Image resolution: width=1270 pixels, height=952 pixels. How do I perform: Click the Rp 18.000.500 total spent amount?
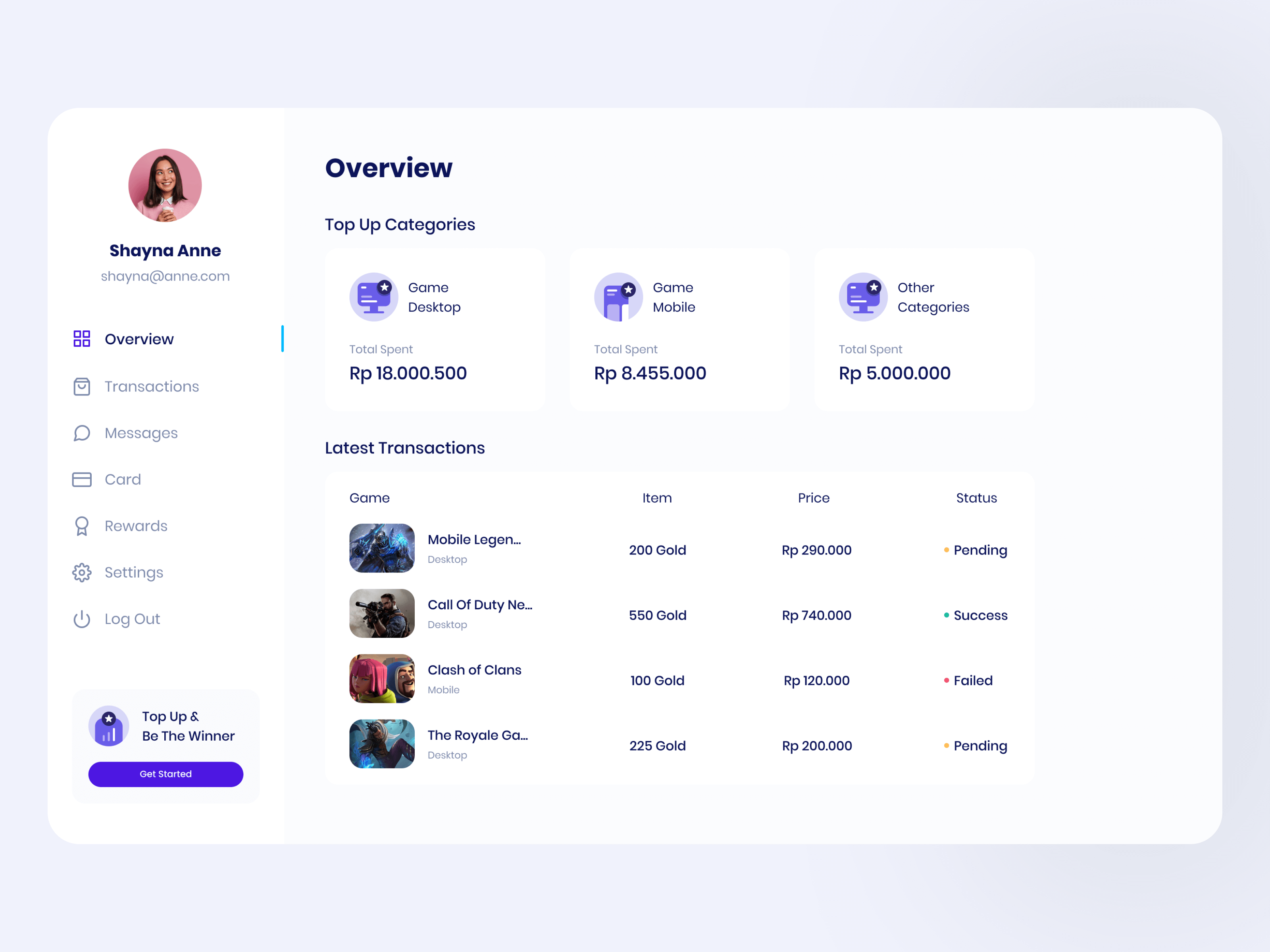408,373
